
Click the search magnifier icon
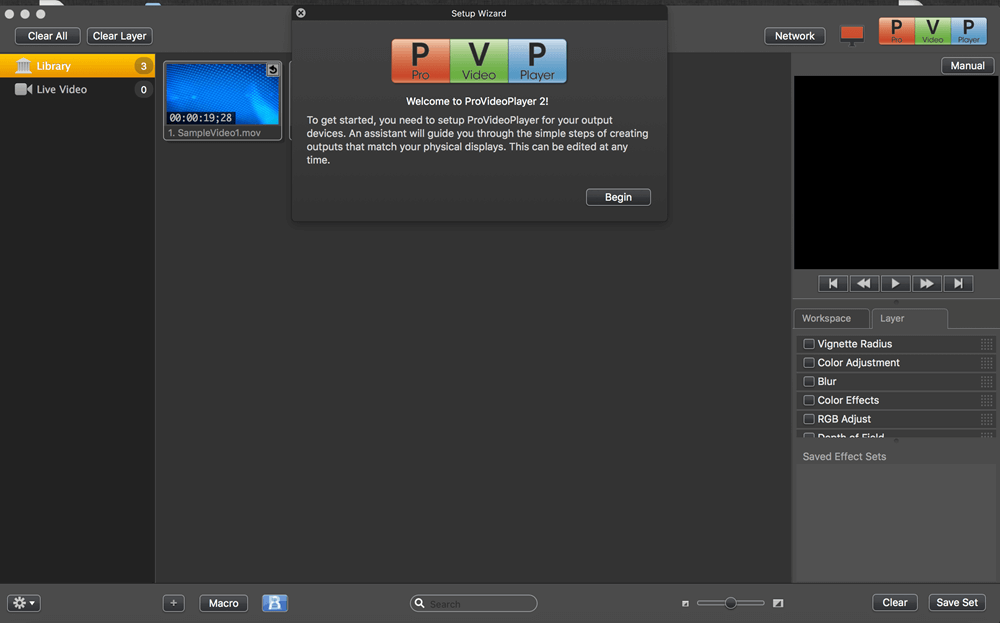[420, 603]
